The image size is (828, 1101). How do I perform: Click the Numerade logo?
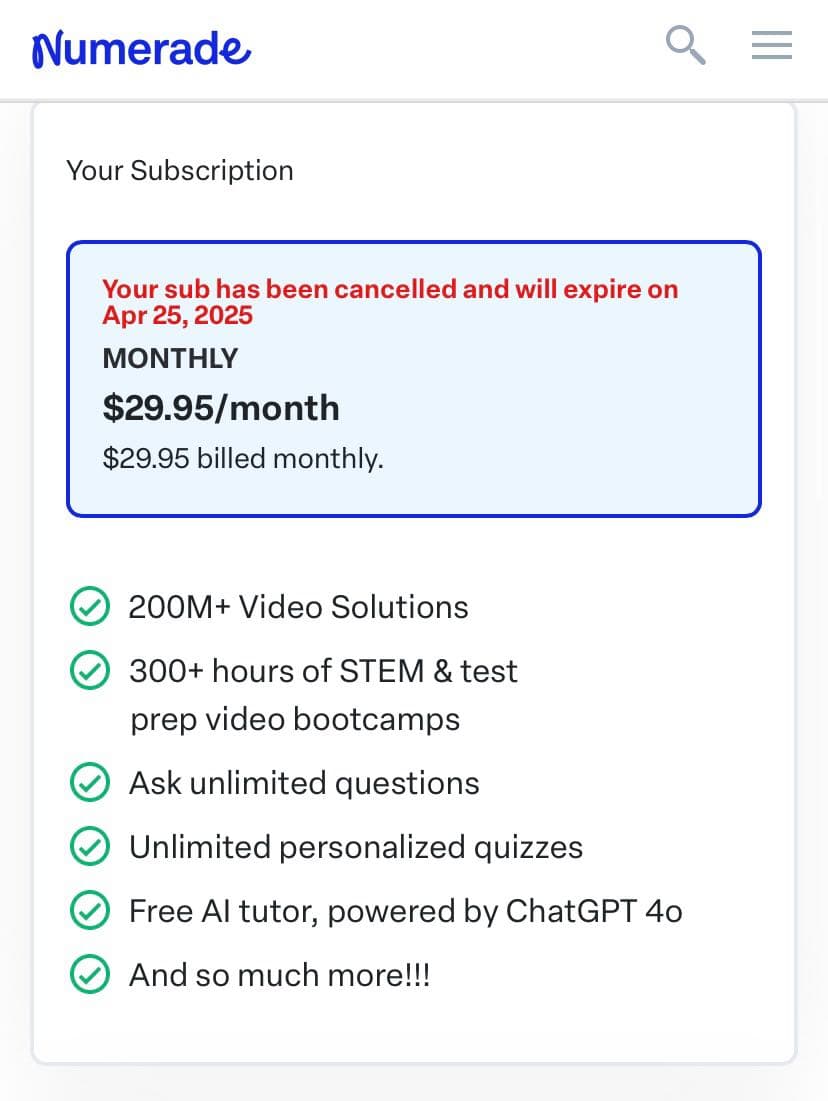141,48
